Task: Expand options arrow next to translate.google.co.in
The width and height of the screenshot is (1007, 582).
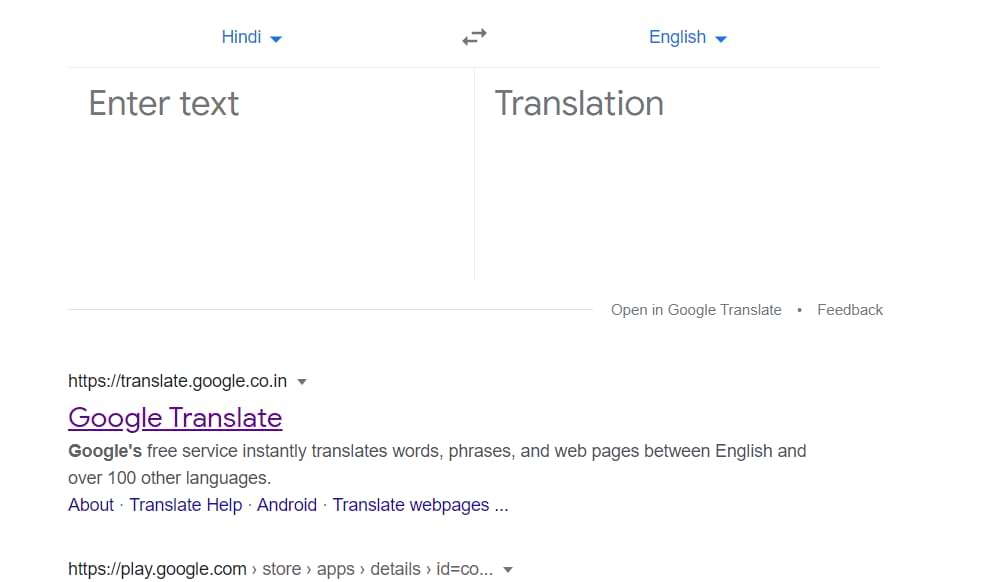Action: point(302,382)
